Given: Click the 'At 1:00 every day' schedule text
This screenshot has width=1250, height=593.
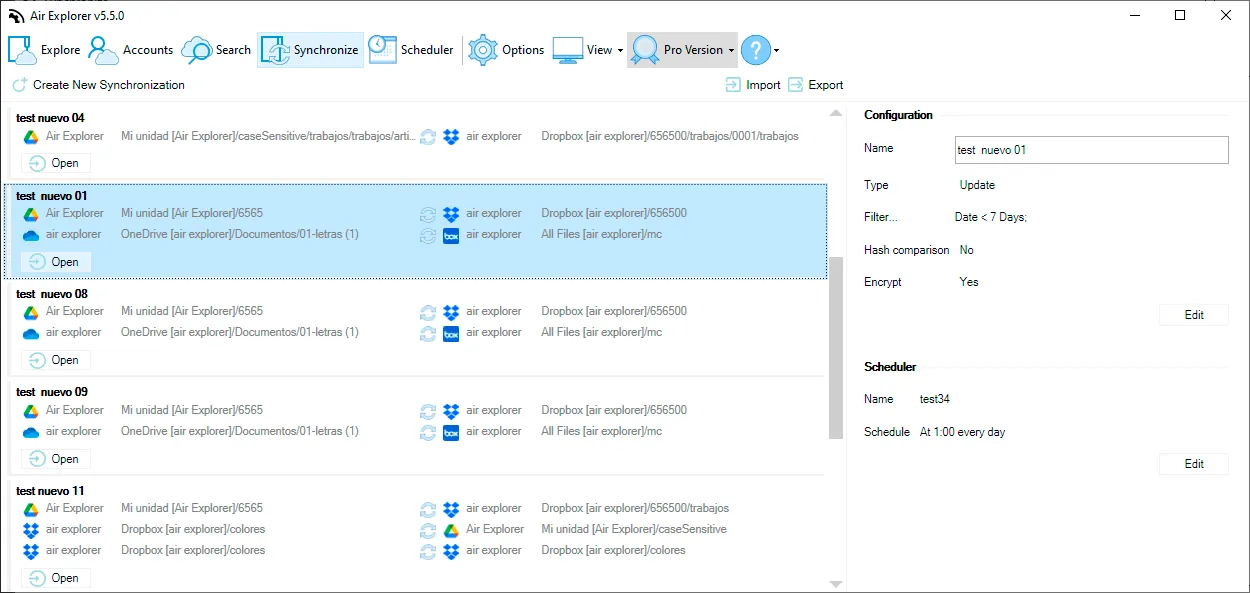Looking at the screenshot, I should click(963, 432).
